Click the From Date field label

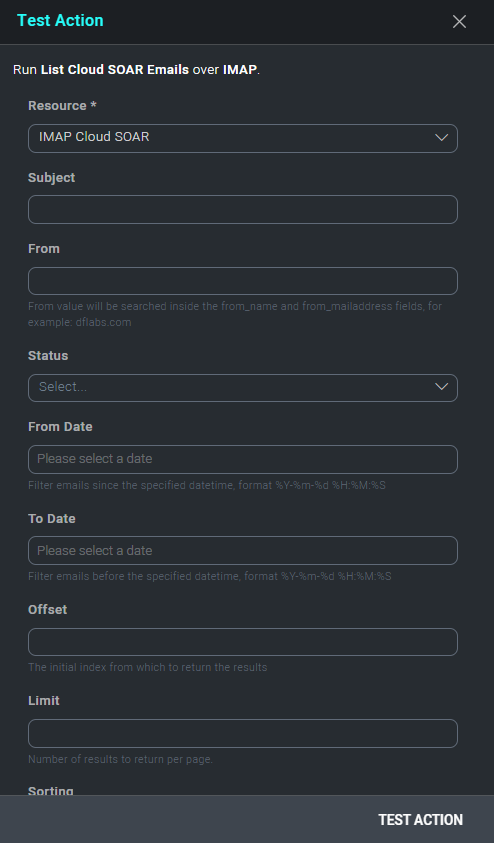tap(60, 426)
